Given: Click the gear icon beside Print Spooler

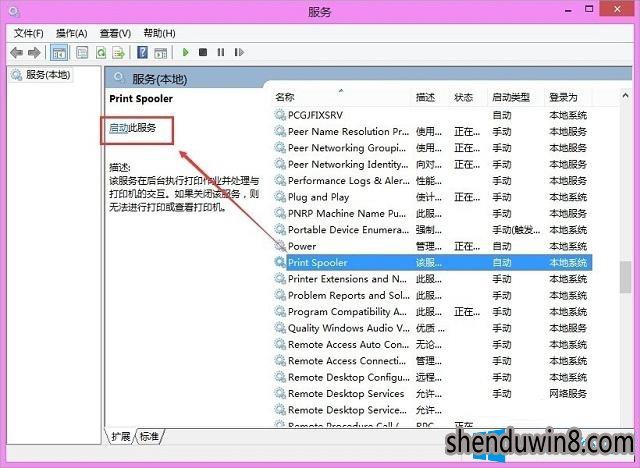Looking at the screenshot, I should (x=280, y=262).
